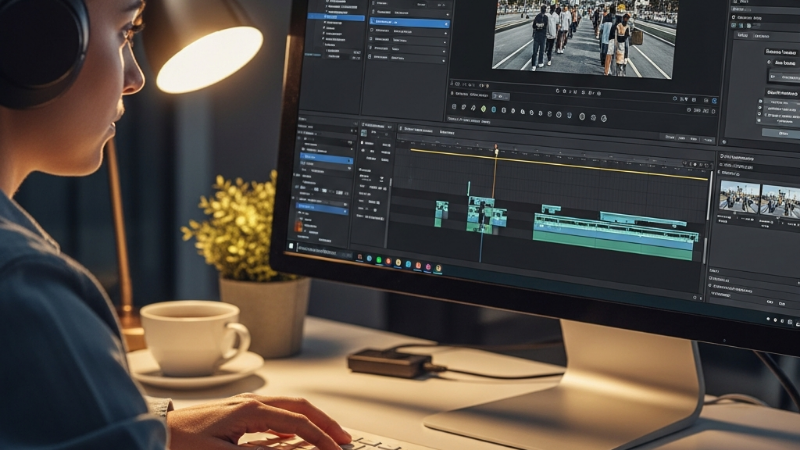Click the rightmost button above the timeline's right edge
Viewport: 800px width, 450px height.
(x=707, y=139)
